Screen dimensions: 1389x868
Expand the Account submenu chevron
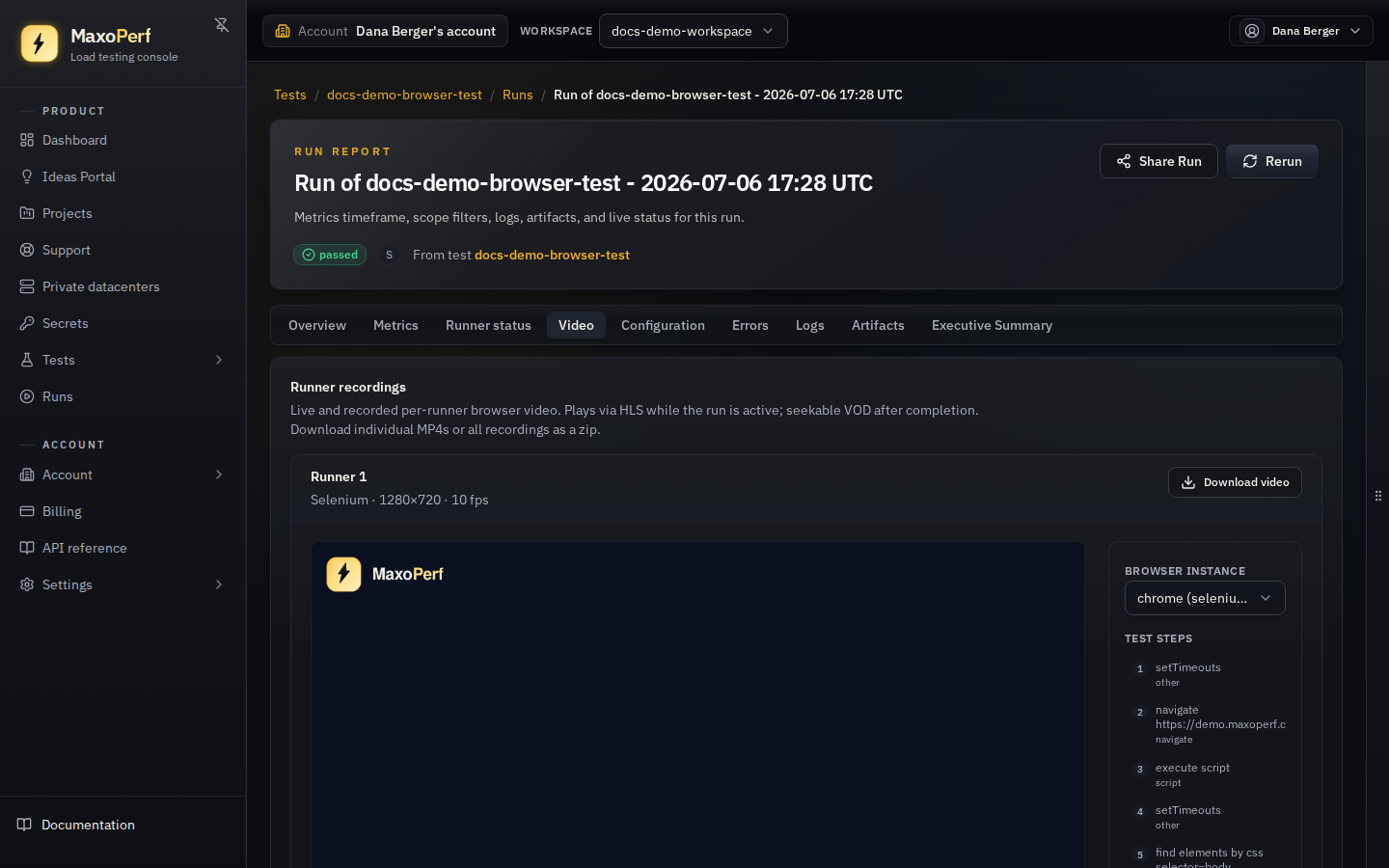click(x=219, y=475)
